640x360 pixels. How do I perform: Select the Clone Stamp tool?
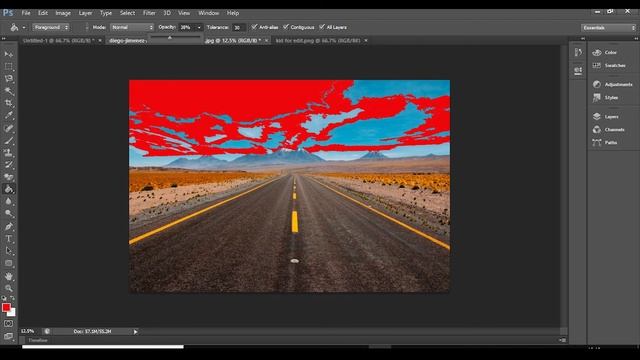click(9, 153)
